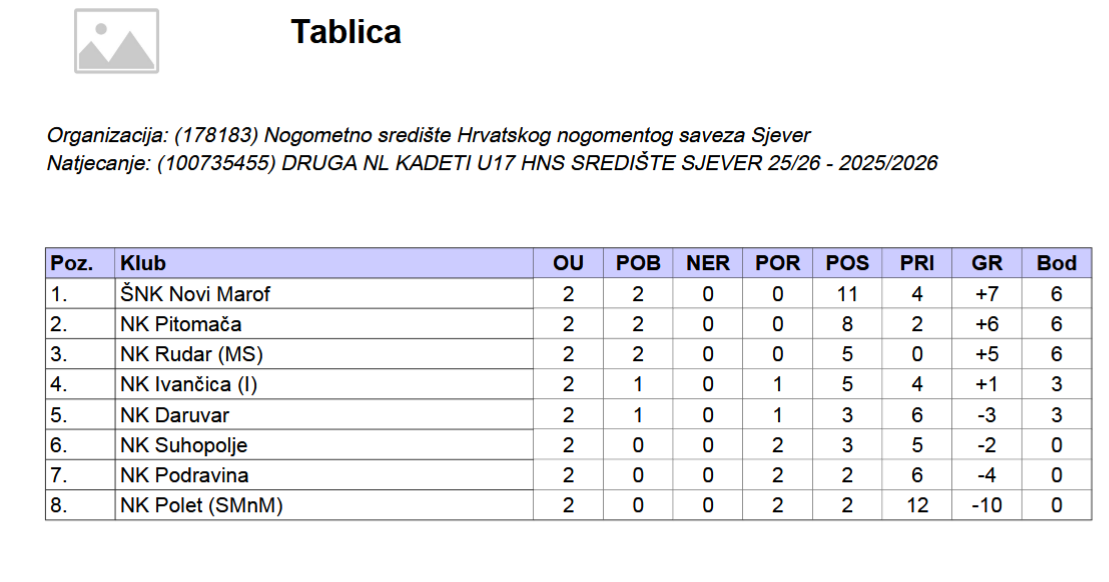
Task: Click the POB column header
Action: pos(638,263)
